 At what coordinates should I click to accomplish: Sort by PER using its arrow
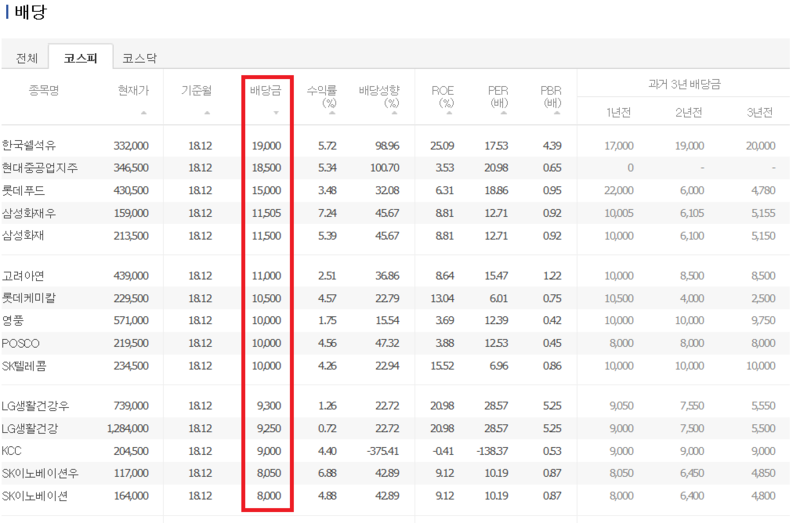(504, 113)
